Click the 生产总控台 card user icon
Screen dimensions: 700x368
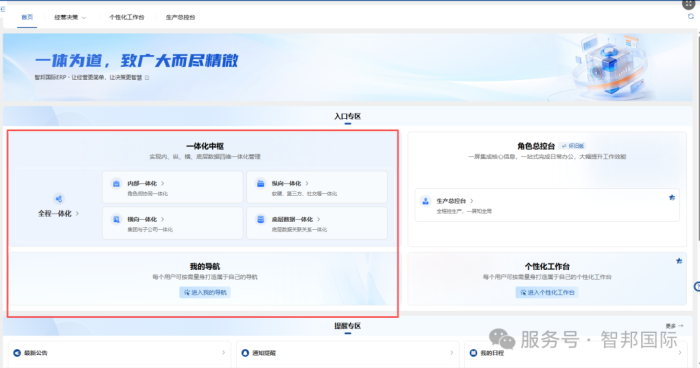point(425,201)
